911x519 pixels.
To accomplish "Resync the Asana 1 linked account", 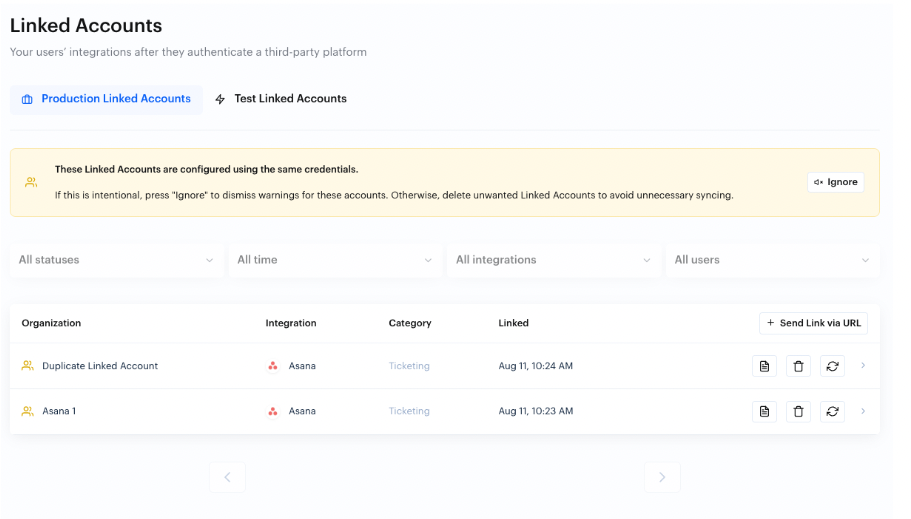I will tap(832, 411).
